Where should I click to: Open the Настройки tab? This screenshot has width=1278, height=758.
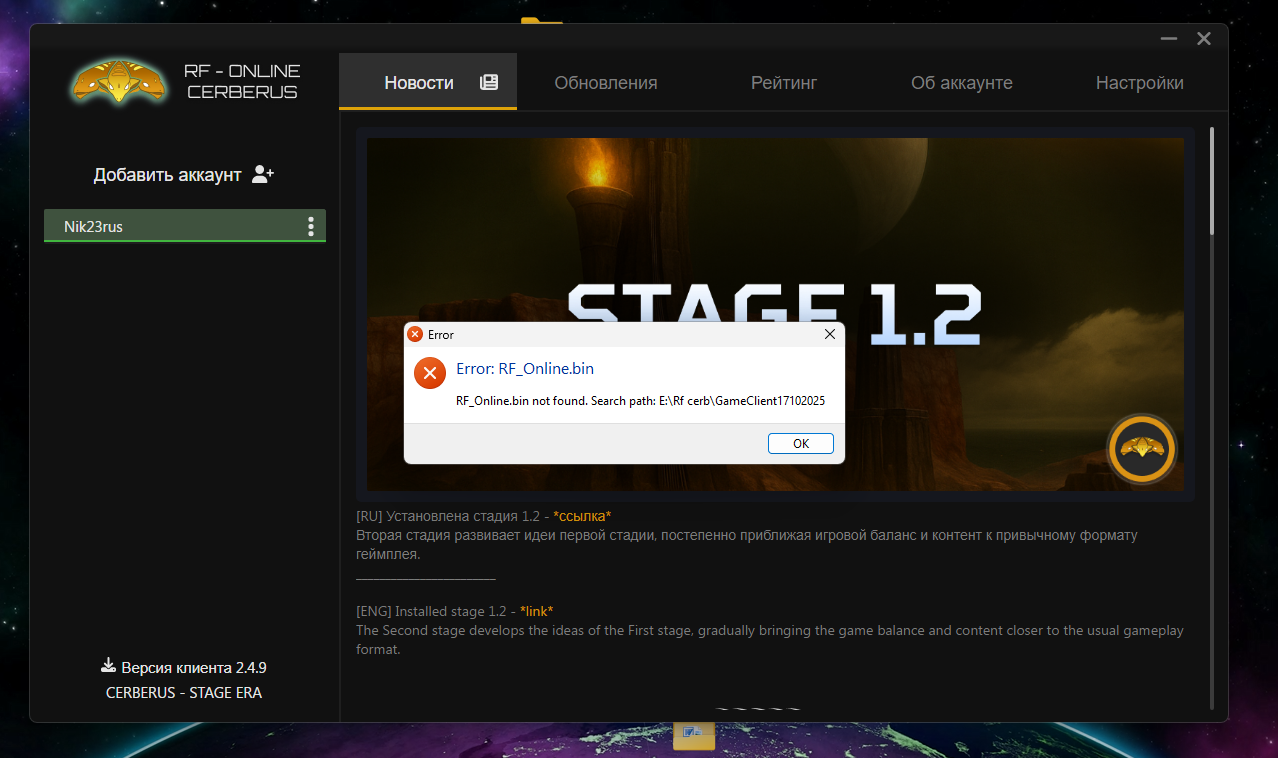click(1139, 83)
